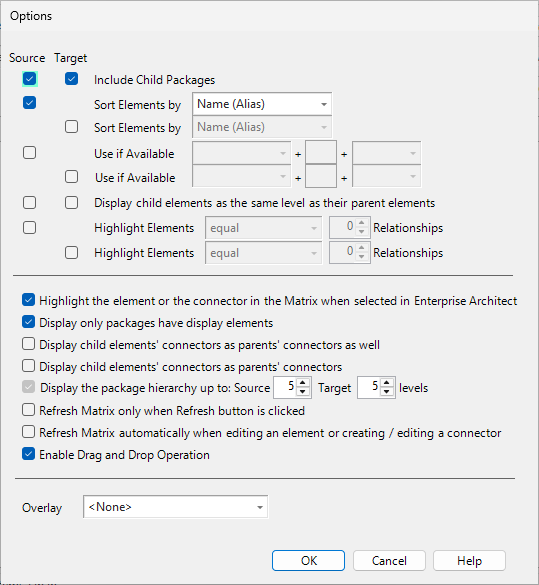Check Source Highlight Elements checkbox

tap(29, 228)
